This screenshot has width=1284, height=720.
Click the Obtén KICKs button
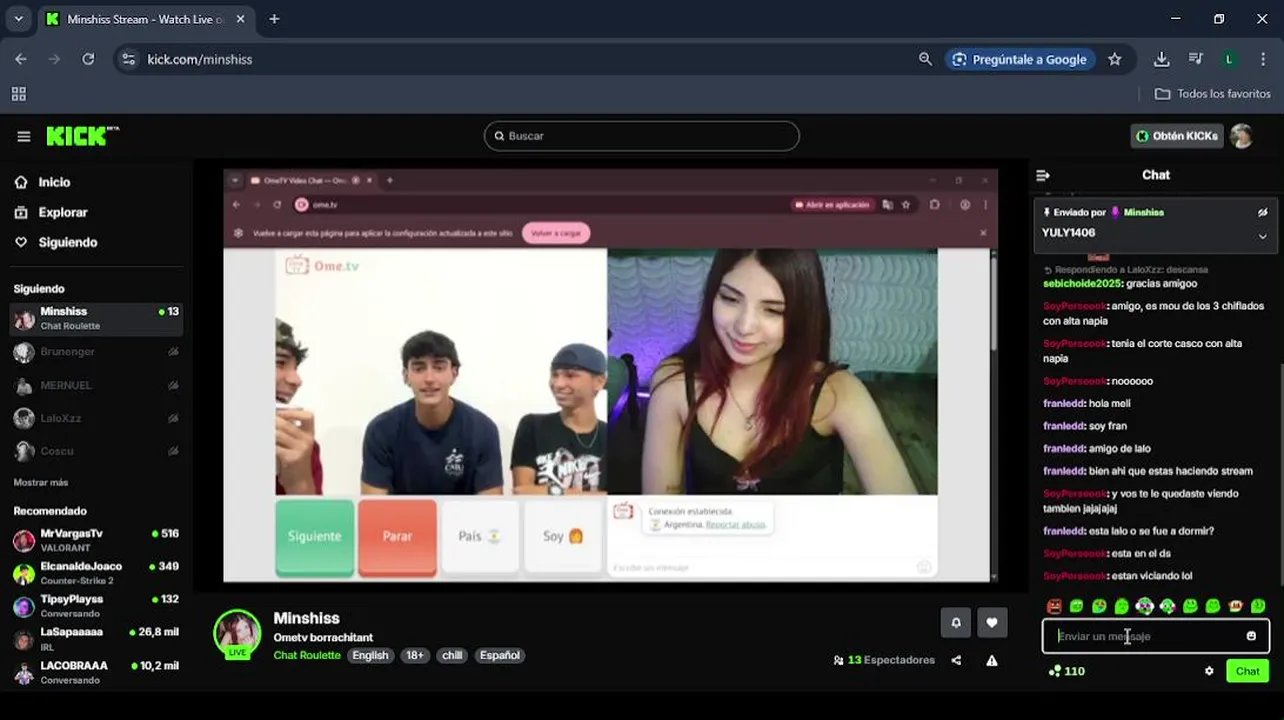pyautogui.click(x=1177, y=136)
